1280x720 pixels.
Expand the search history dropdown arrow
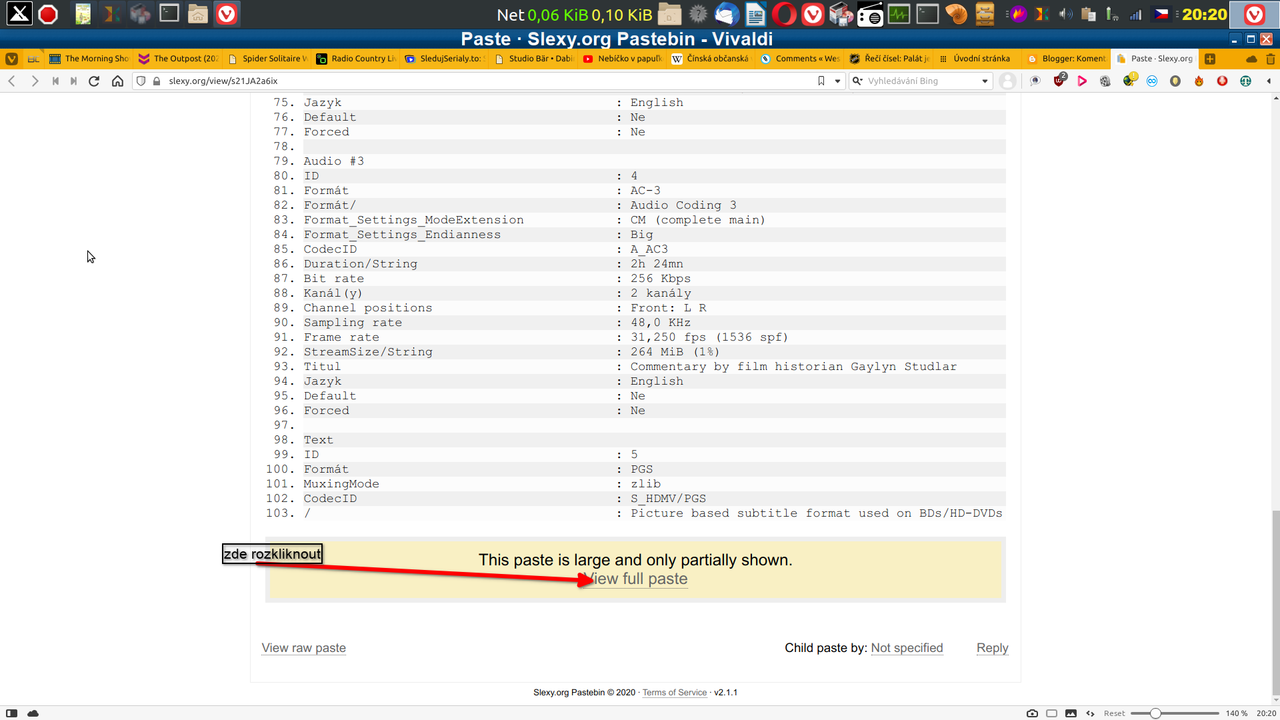click(985, 81)
